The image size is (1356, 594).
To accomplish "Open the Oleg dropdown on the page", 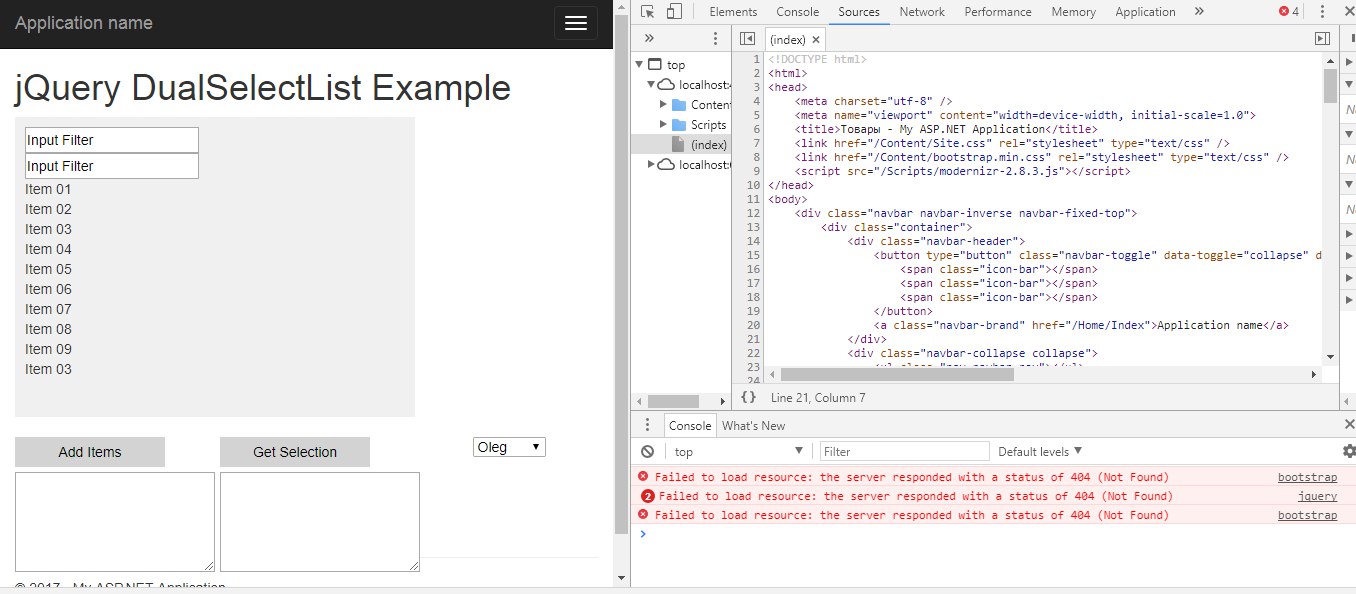I will click(x=509, y=447).
